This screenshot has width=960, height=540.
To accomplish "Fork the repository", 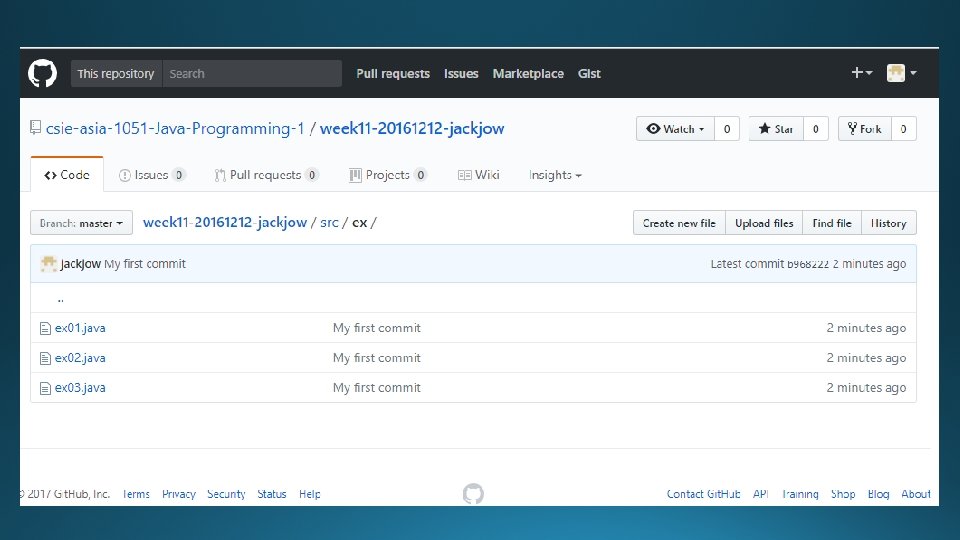I will [x=864, y=129].
